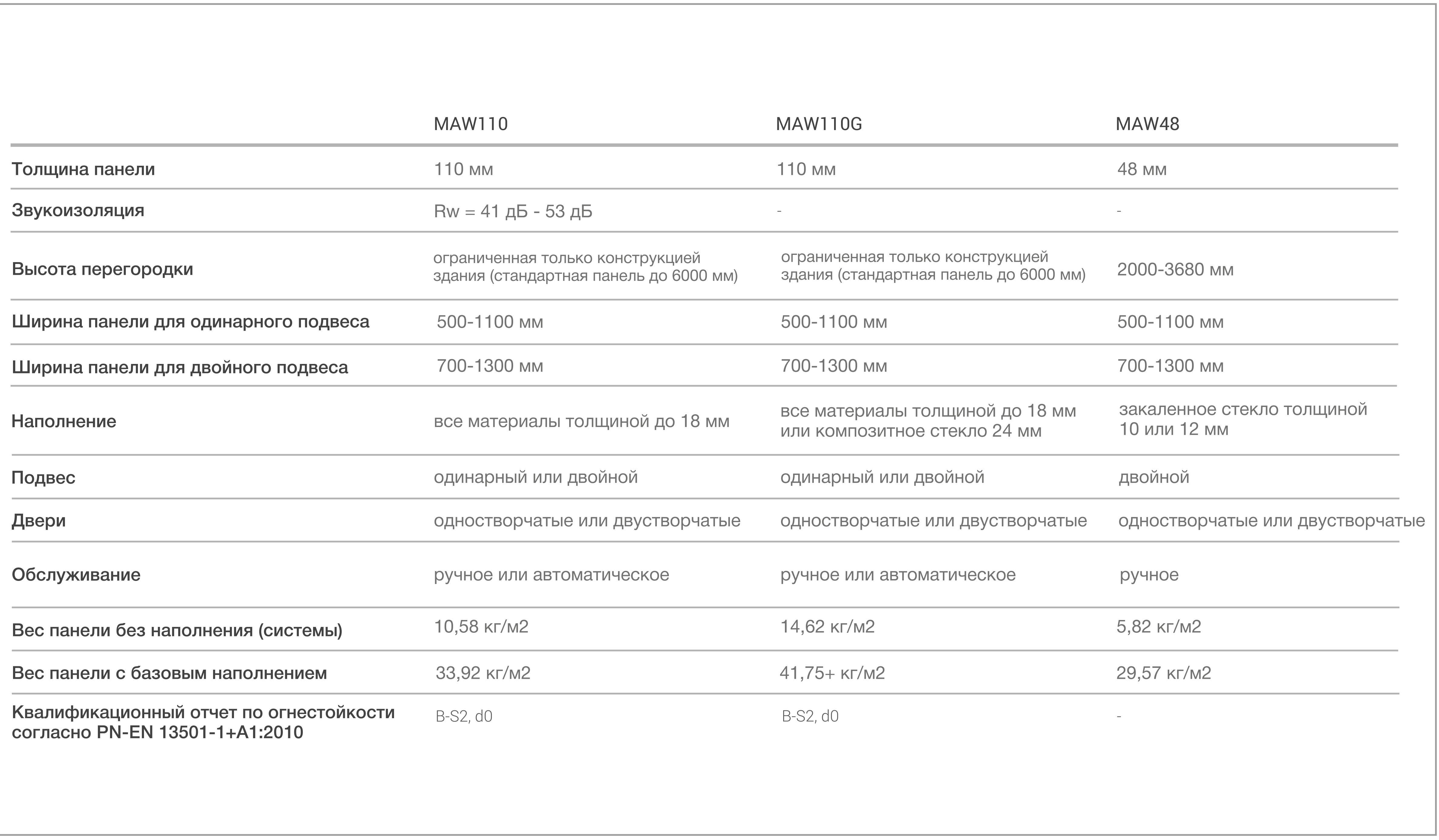1439x840 pixels.
Task: Click the Высота перегородки row label
Action: click(102, 269)
